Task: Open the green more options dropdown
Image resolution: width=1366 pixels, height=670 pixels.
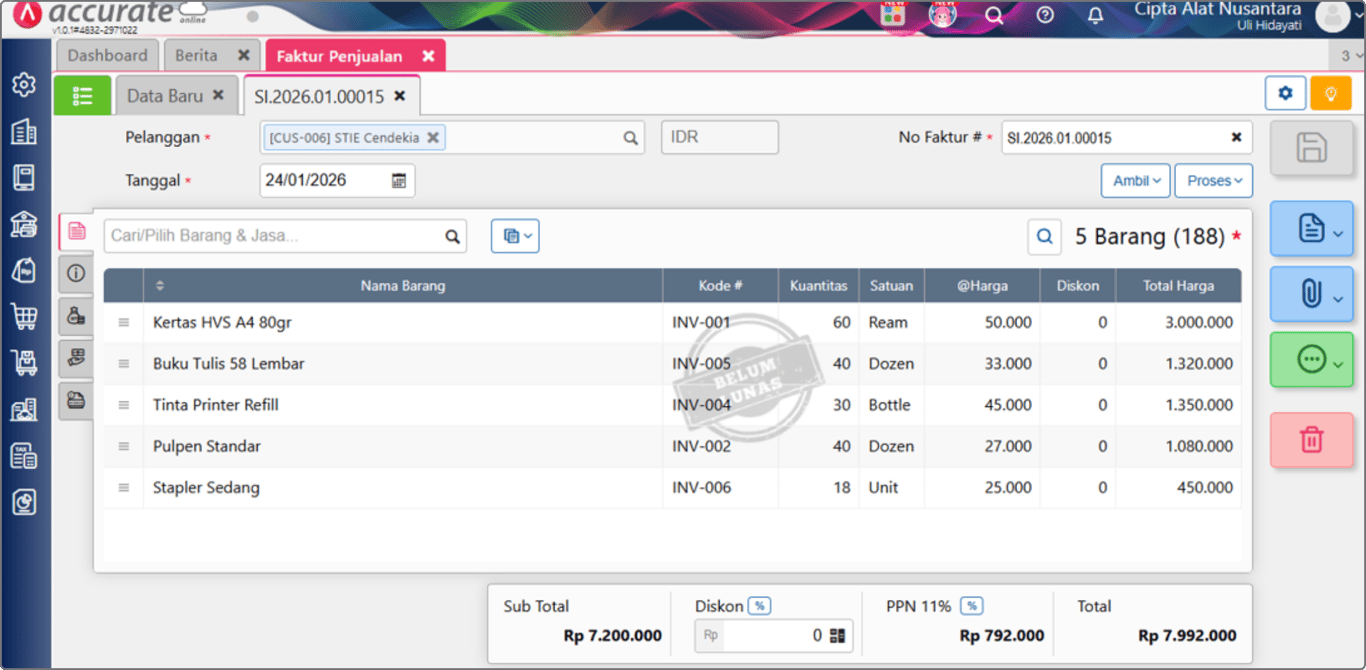Action: pyautogui.click(x=1311, y=360)
